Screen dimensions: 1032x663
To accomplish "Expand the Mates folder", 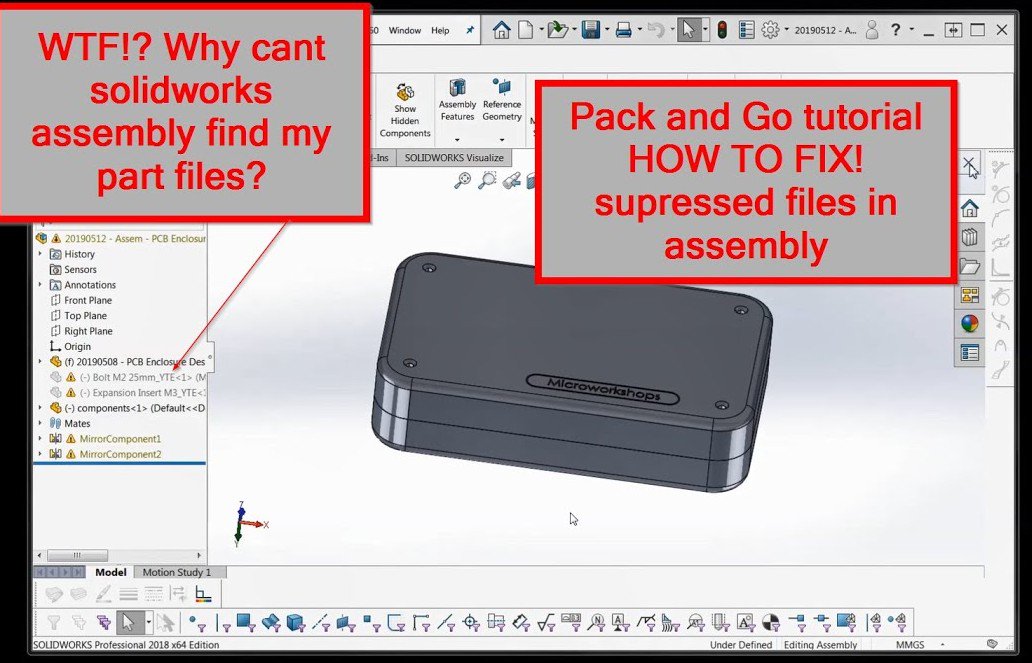I will point(40,423).
